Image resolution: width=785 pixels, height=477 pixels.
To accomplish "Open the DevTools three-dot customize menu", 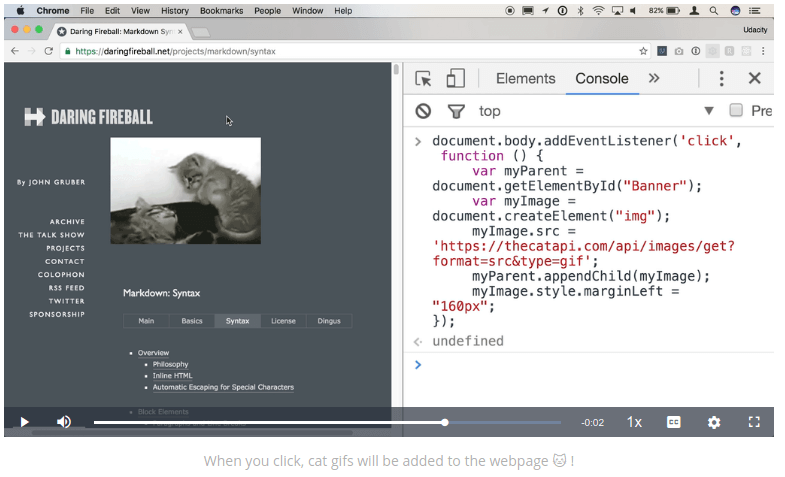I will tap(721, 79).
